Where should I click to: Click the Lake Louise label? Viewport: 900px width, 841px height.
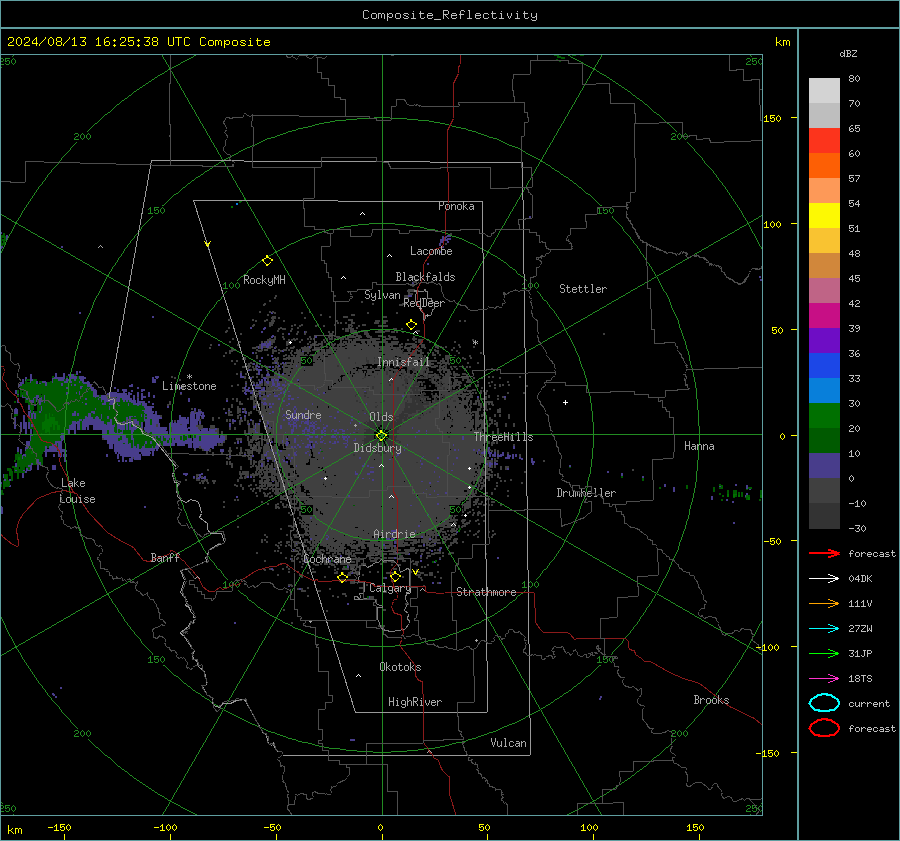pos(77,491)
